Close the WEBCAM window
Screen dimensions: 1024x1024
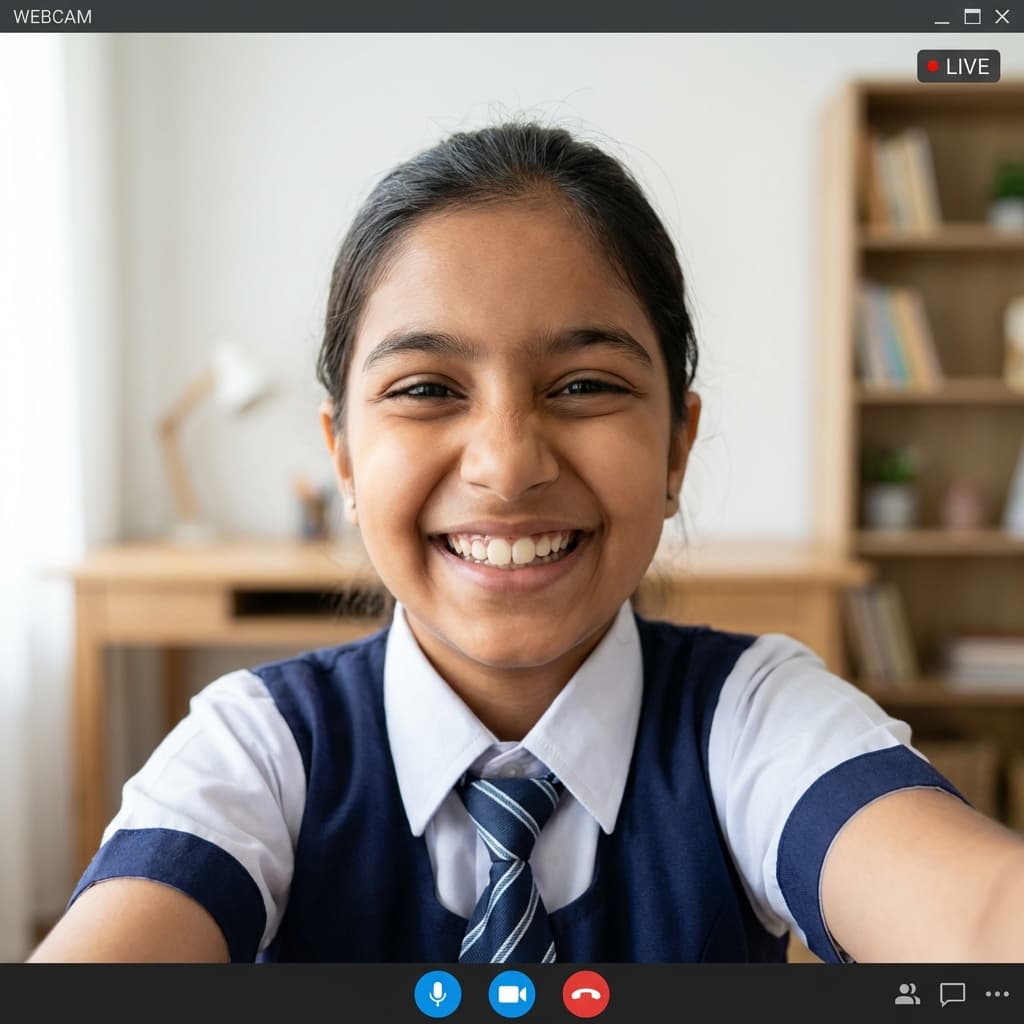[1002, 16]
